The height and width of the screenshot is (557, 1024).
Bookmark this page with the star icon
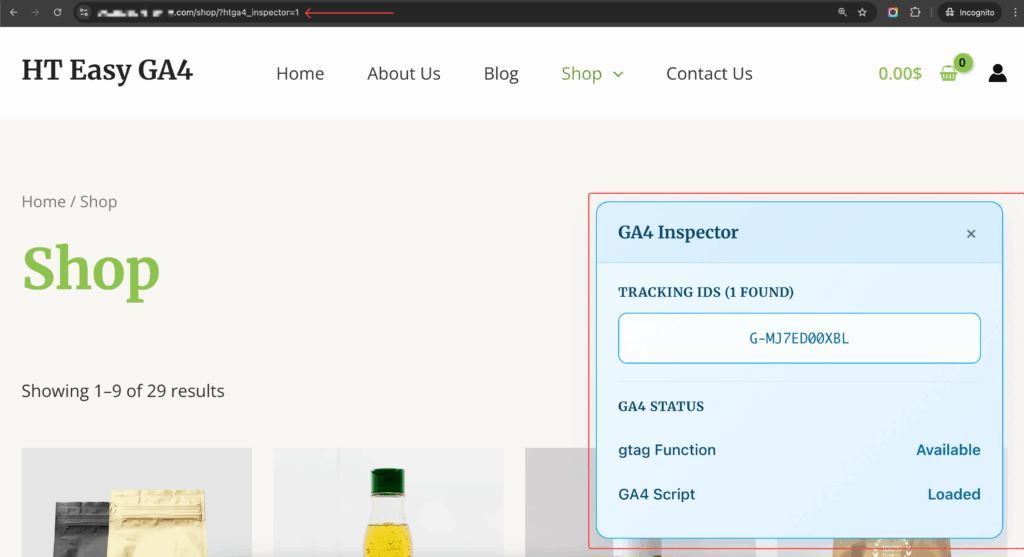click(863, 12)
